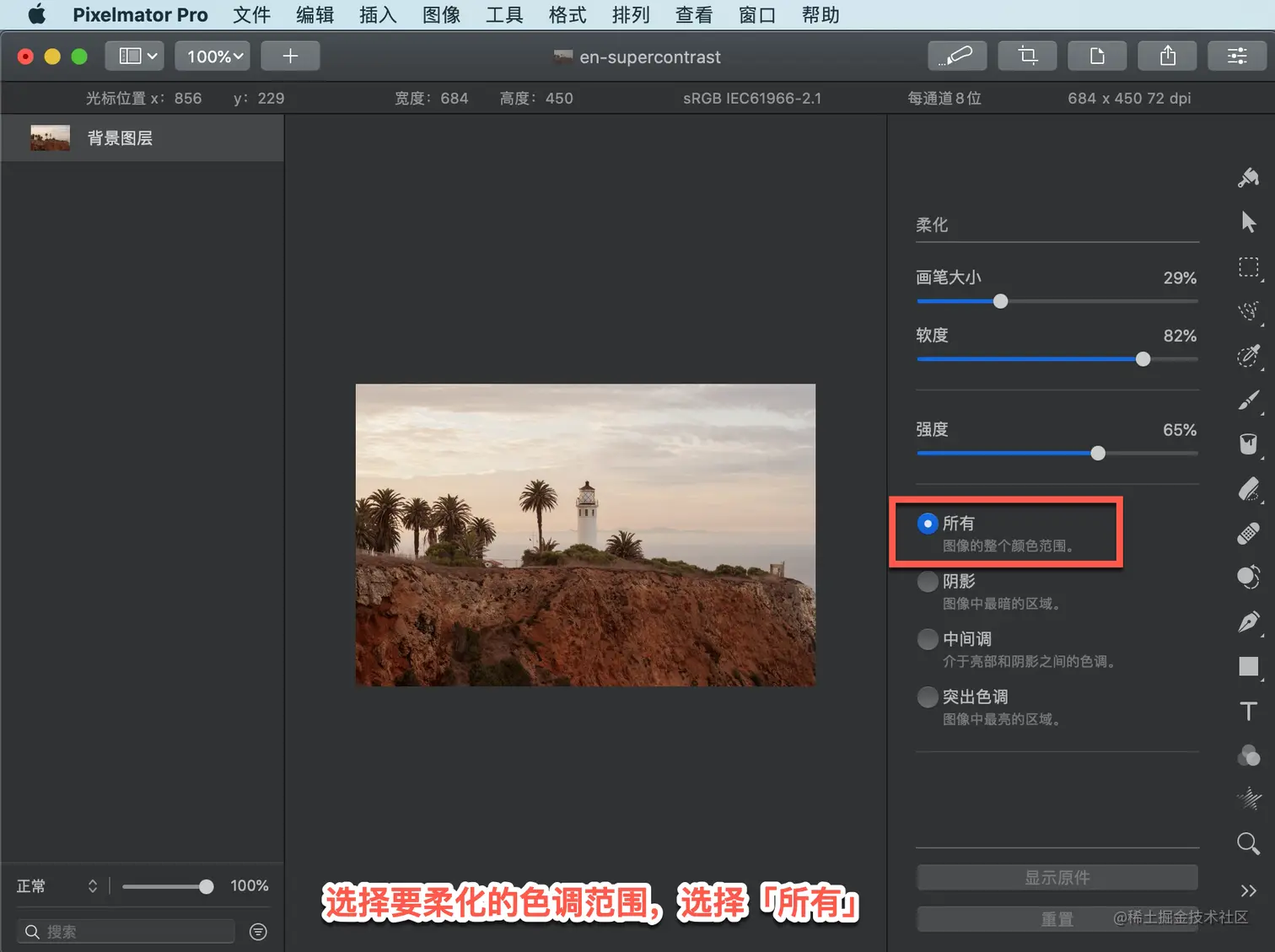Click the 每通道8位 bit depth text
This screenshot has width=1275, height=952.
(944, 98)
